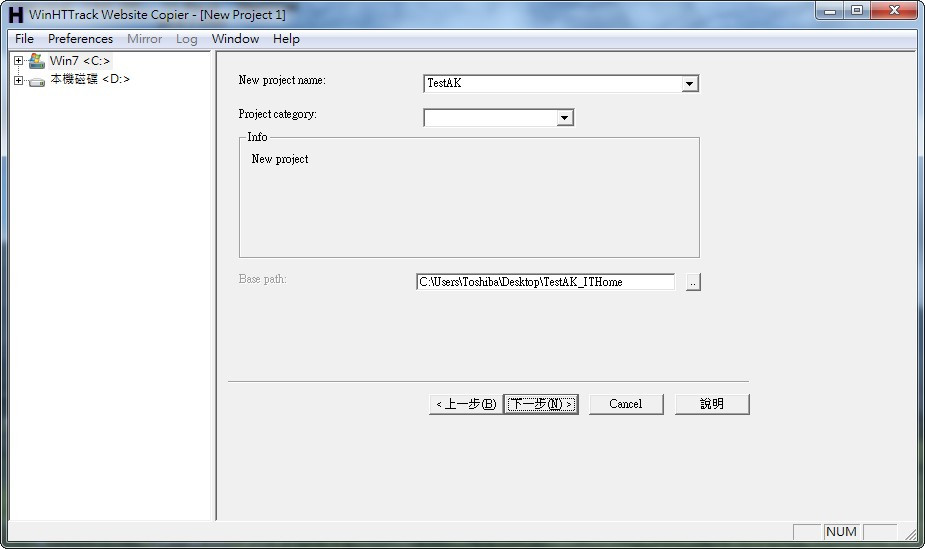Open the File menu
This screenshot has height=549, width=925.
(24, 39)
